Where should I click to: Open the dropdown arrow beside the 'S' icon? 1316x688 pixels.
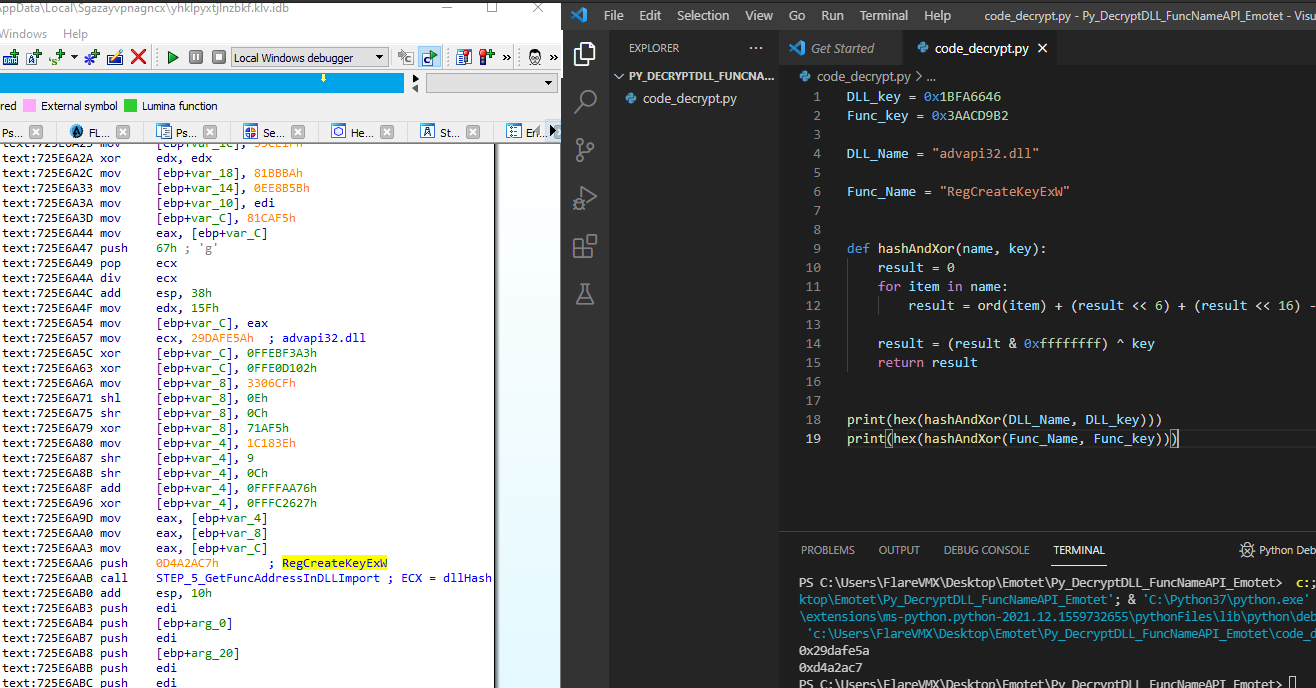tap(73, 57)
